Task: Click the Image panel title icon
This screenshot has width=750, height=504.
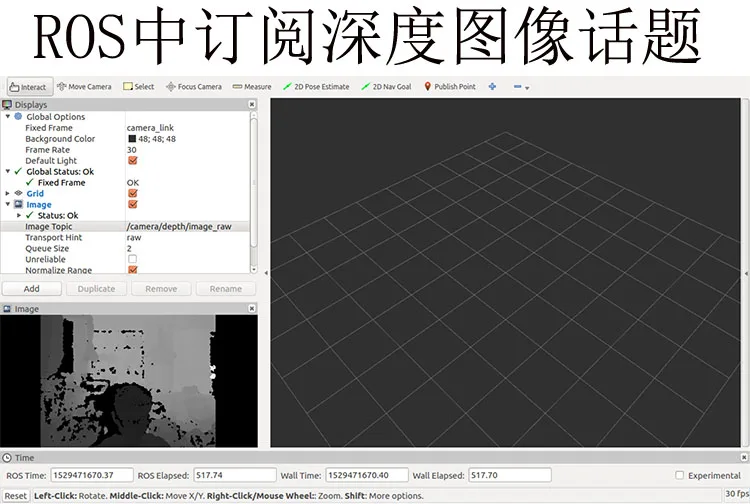Action: (x=7, y=309)
